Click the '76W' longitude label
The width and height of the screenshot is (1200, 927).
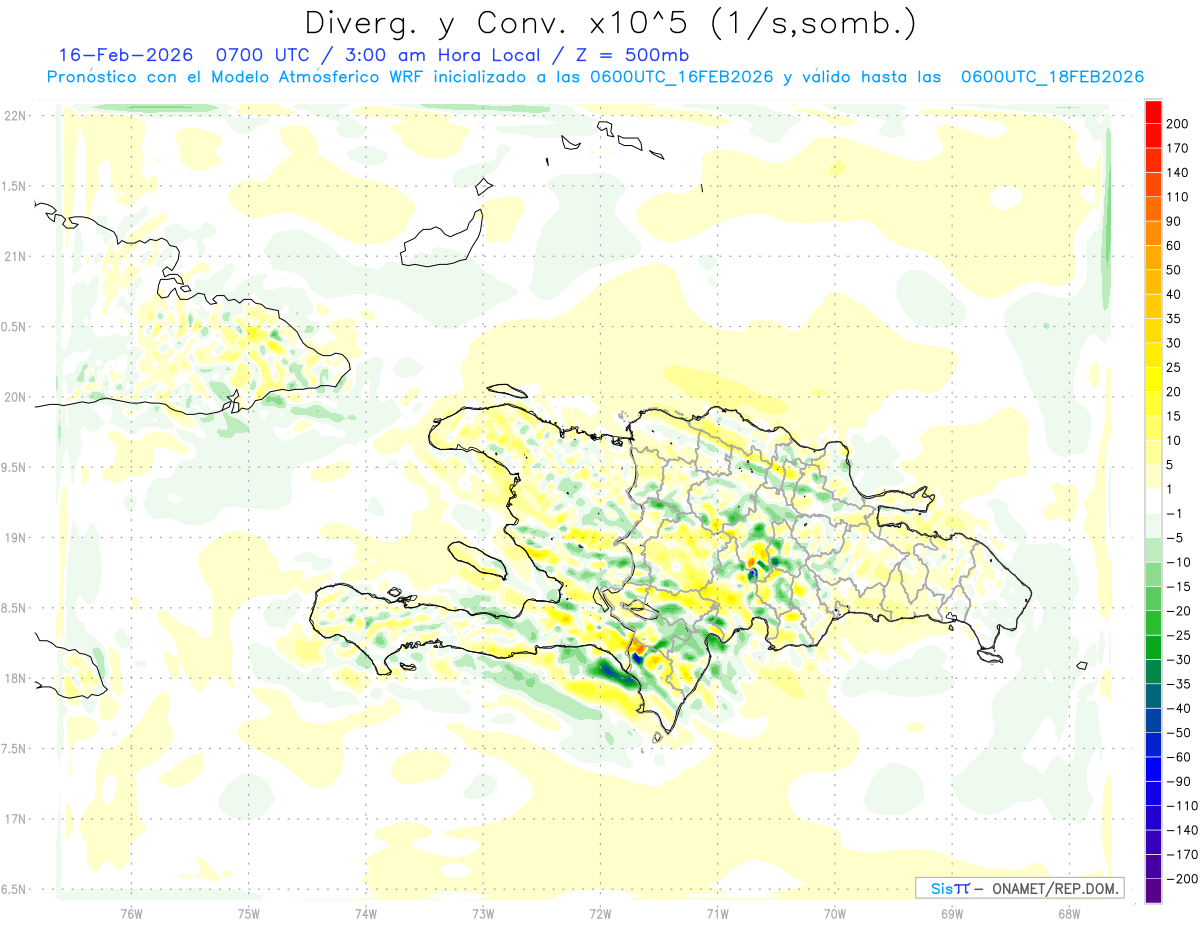coord(131,913)
